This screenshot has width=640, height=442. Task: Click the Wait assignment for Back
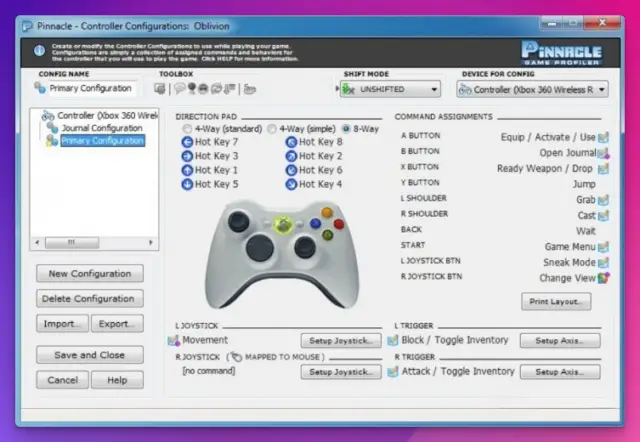coord(586,231)
